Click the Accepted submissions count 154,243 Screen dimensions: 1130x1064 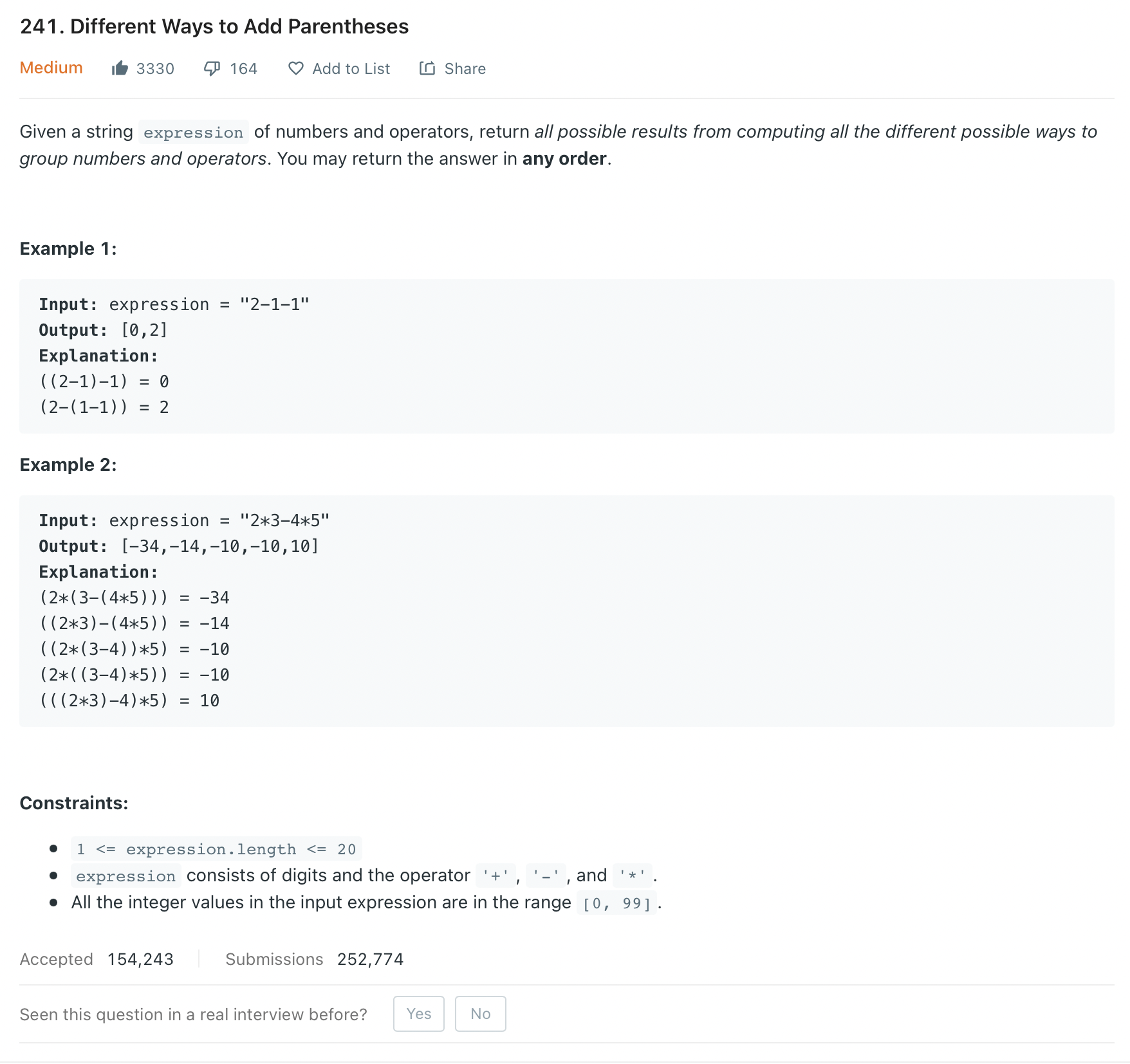(139, 959)
